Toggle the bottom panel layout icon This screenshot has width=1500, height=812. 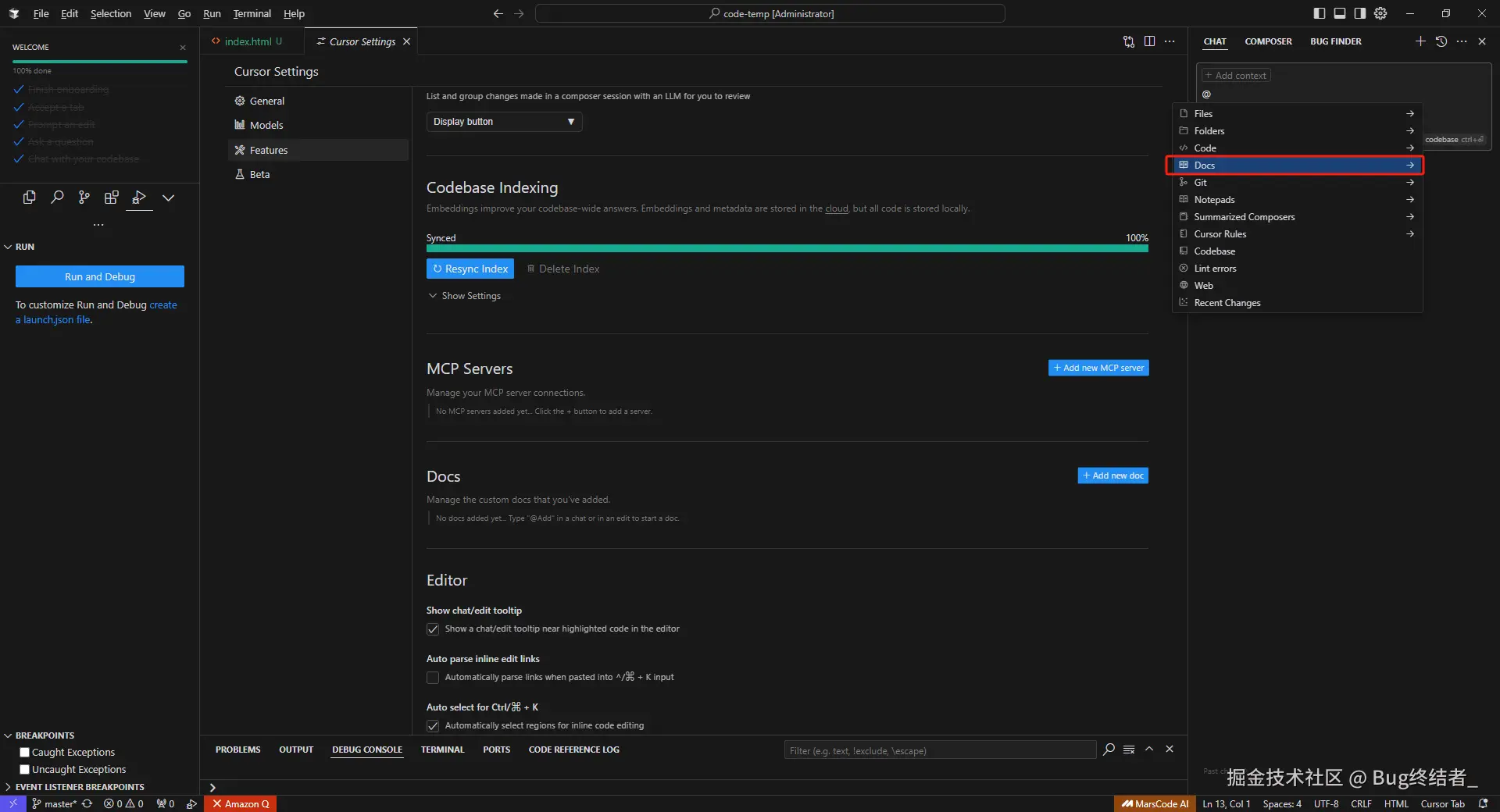[x=1340, y=13]
